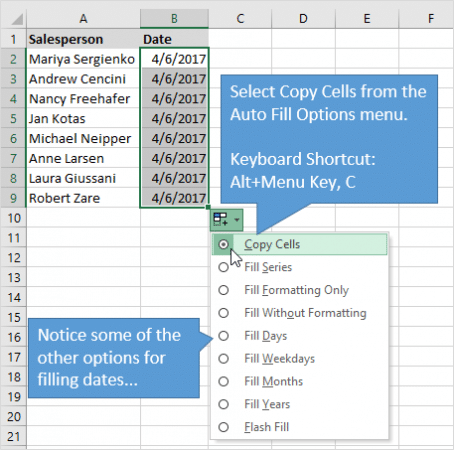Image resolution: width=454 pixels, height=450 pixels.
Task: Click the fill handle at selection corner
Action: pyautogui.click(x=208, y=207)
